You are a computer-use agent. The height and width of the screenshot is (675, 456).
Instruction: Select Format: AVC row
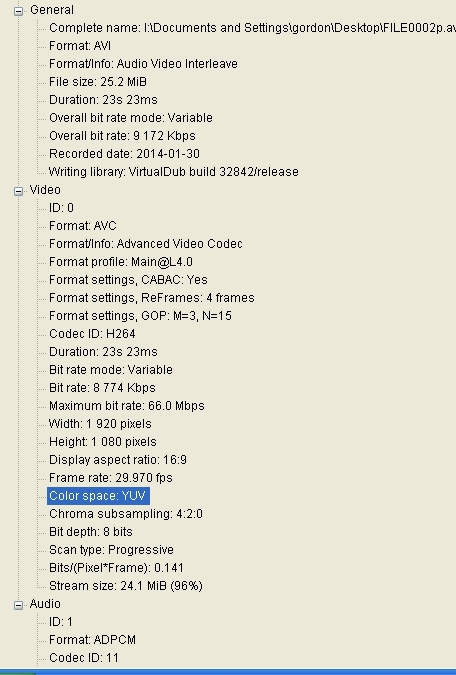[83, 226]
